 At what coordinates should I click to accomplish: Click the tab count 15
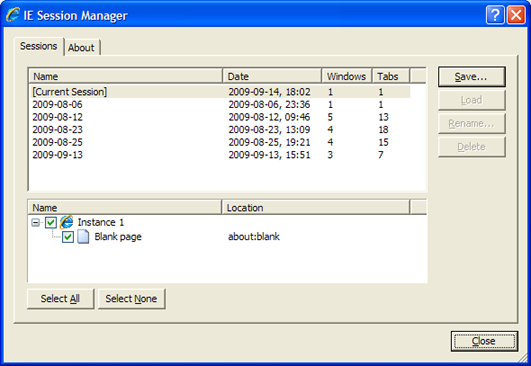click(x=383, y=142)
